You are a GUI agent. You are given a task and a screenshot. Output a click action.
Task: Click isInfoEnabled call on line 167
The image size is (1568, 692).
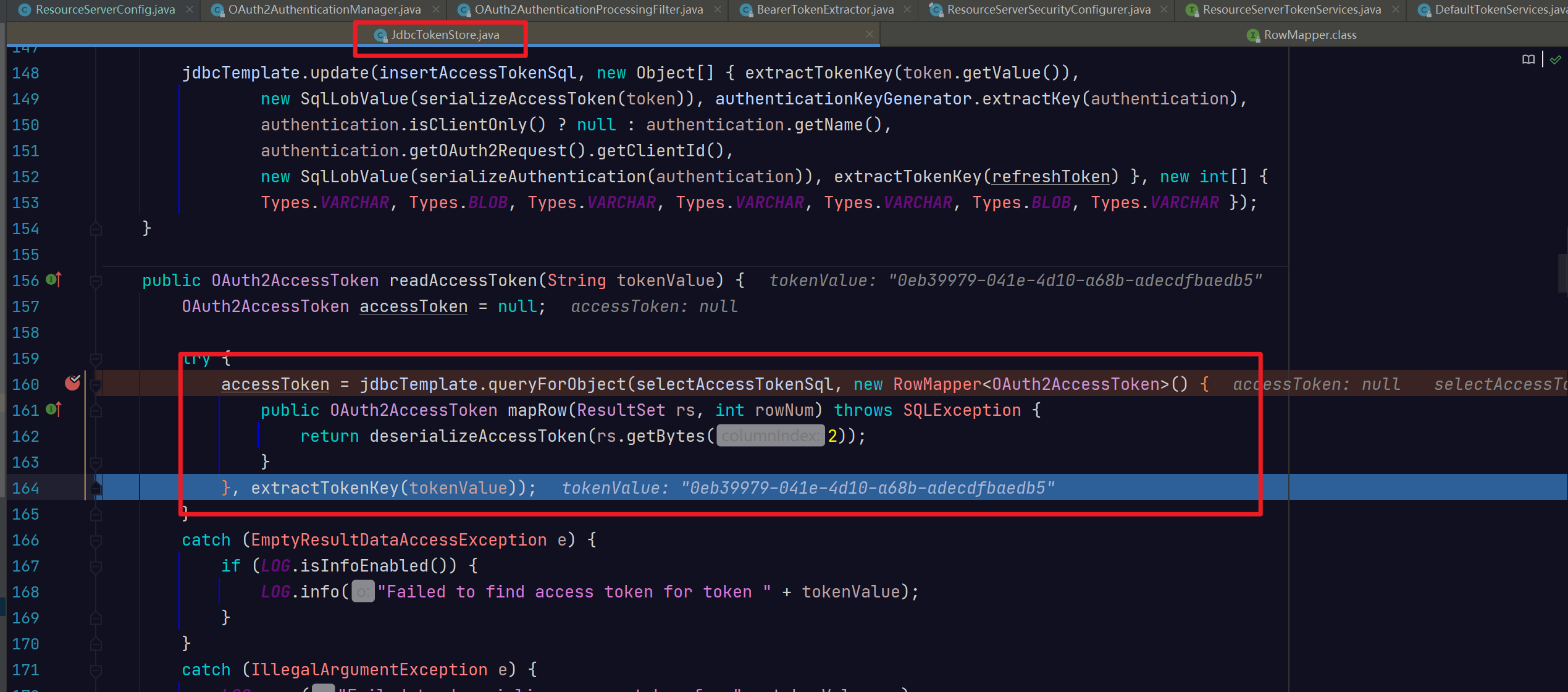pyautogui.click(x=364, y=566)
